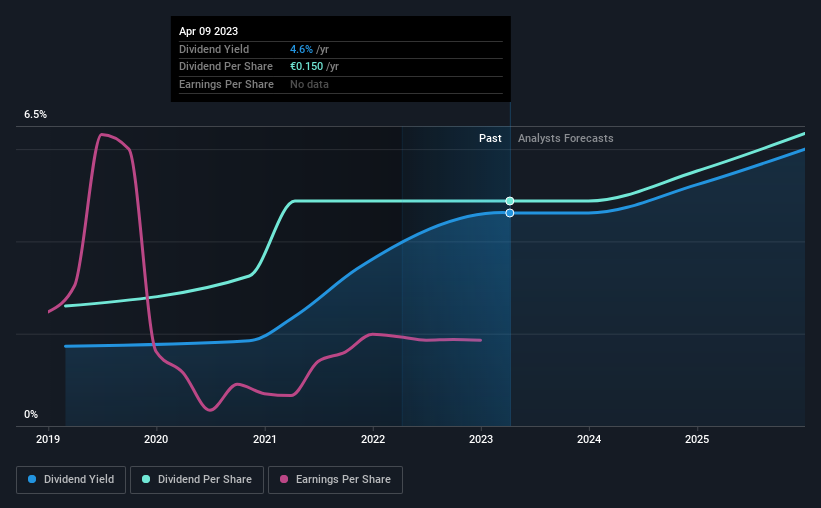Click the tooltip Dividend Per Share row label
Viewport: 821px width, 508px height.
226,67
